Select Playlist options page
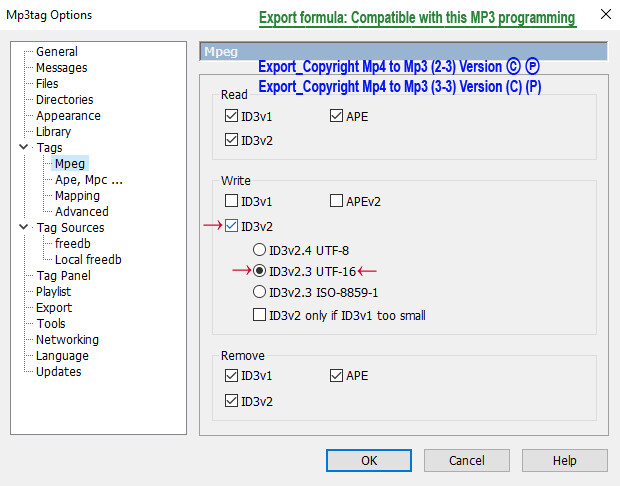 [x=53, y=291]
